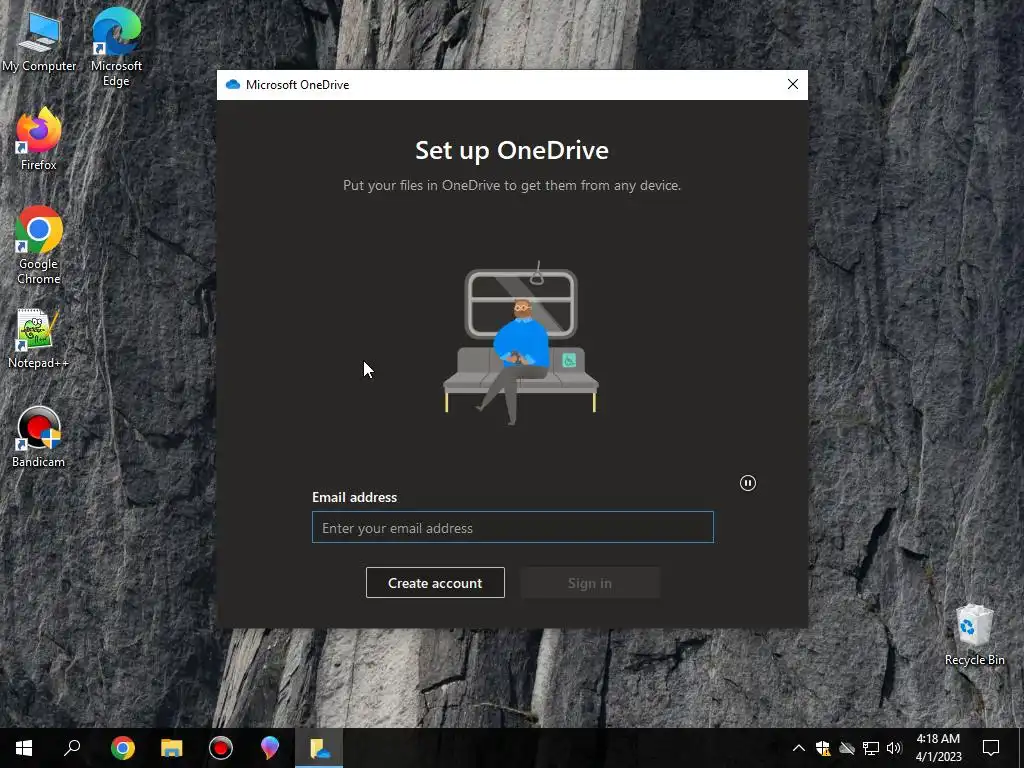This screenshot has height=768, width=1024.
Task: Open the Action Center notifications icon
Action: point(991,748)
